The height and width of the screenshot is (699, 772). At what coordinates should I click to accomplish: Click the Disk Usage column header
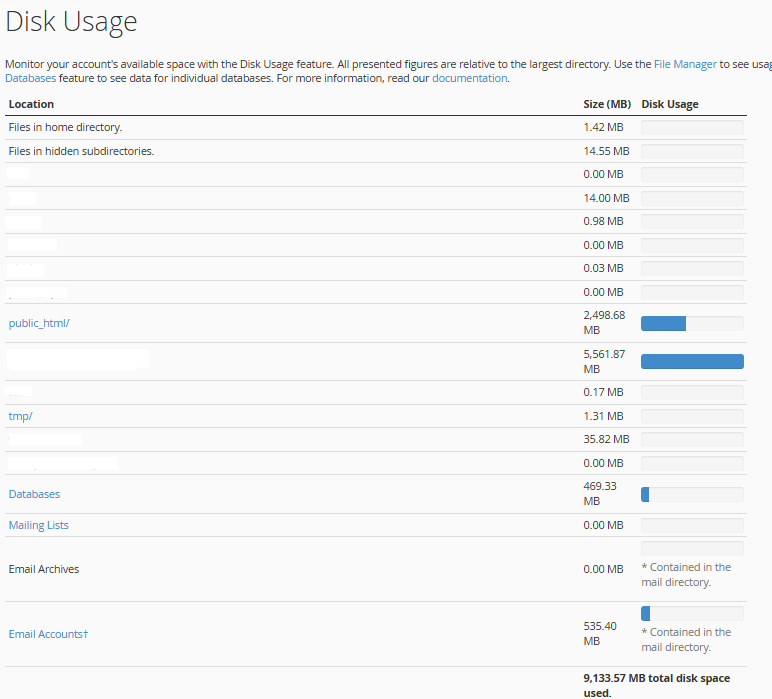pos(670,104)
